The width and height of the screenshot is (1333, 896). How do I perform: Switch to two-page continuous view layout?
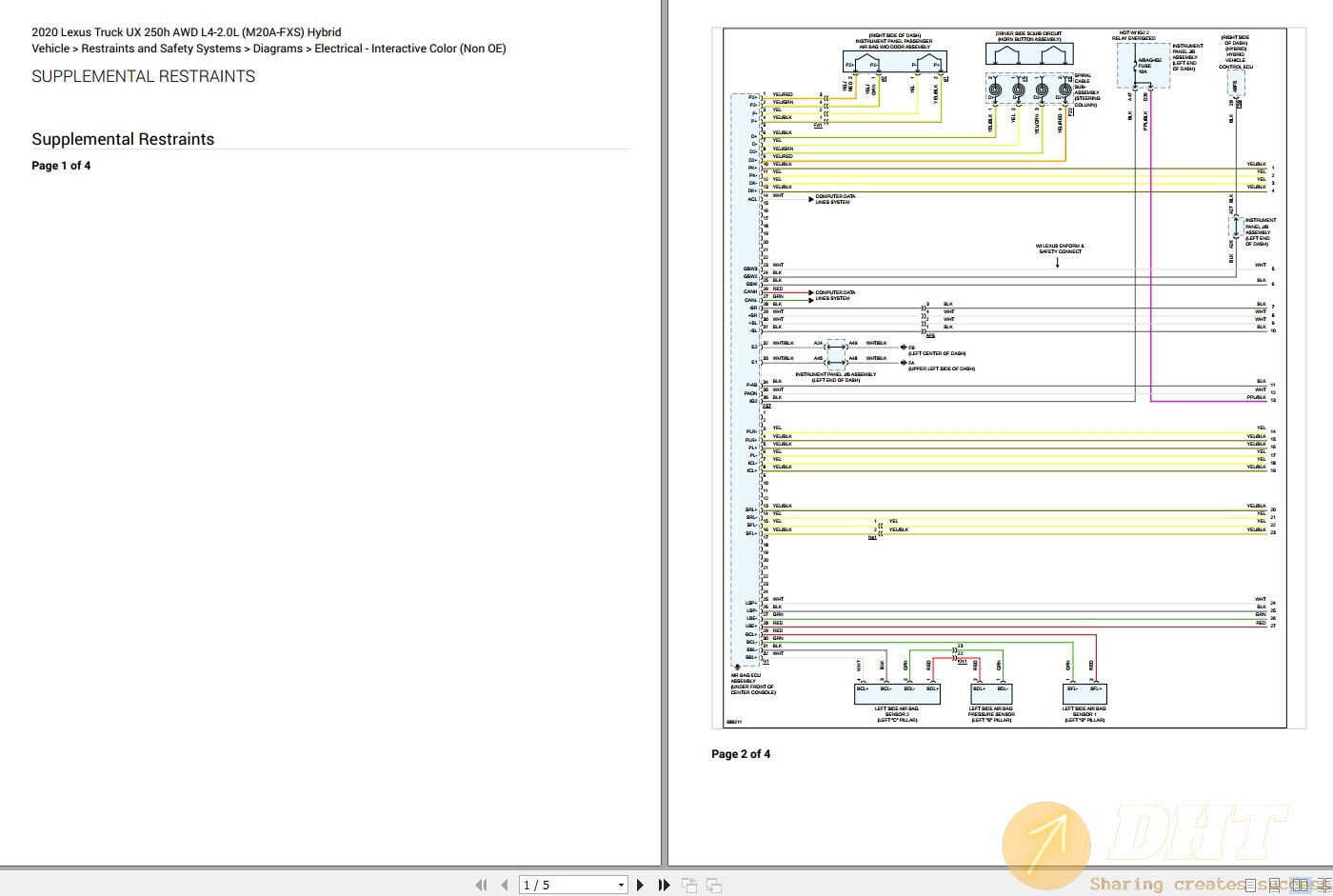click(1324, 885)
